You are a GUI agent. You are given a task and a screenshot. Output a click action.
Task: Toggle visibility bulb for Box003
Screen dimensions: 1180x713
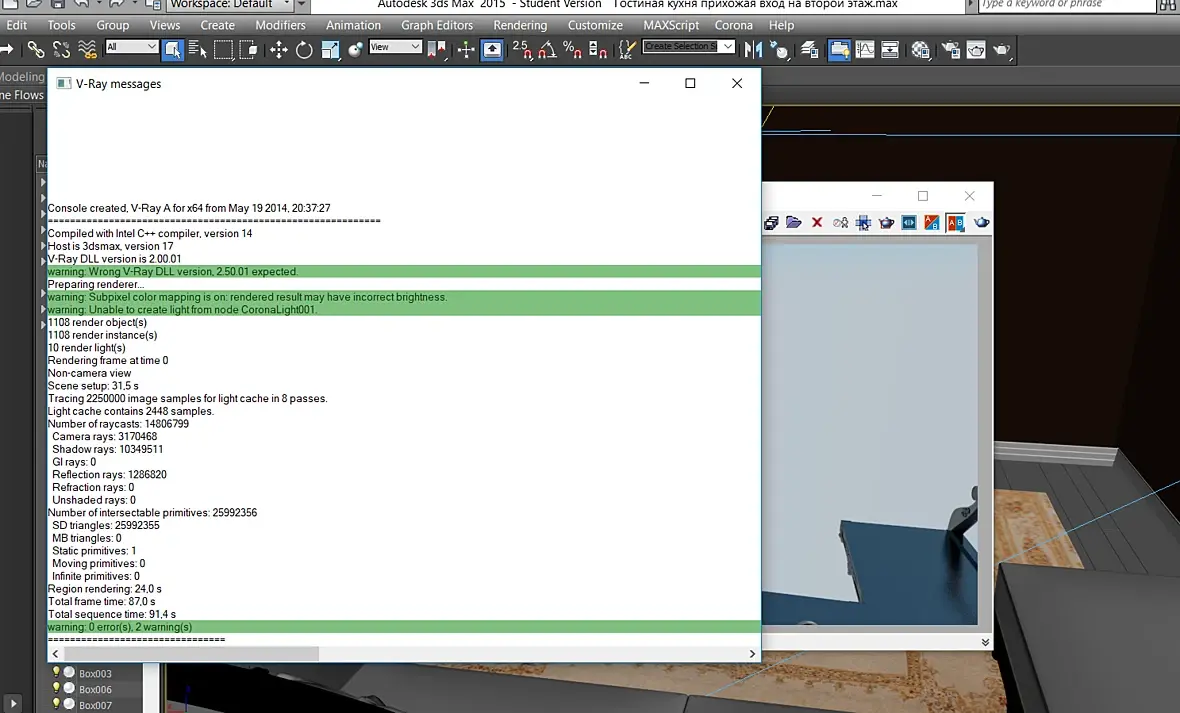[x=56, y=672]
